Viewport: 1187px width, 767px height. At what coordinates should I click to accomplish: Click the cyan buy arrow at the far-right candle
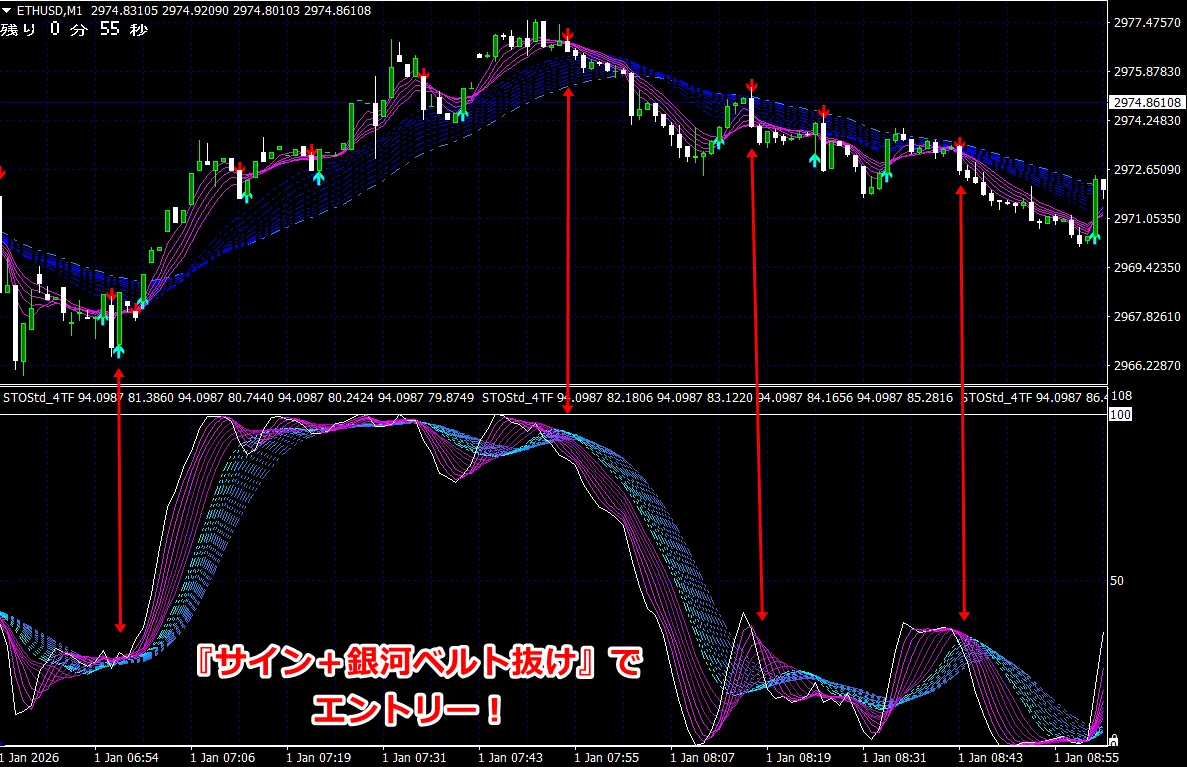(1094, 236)
